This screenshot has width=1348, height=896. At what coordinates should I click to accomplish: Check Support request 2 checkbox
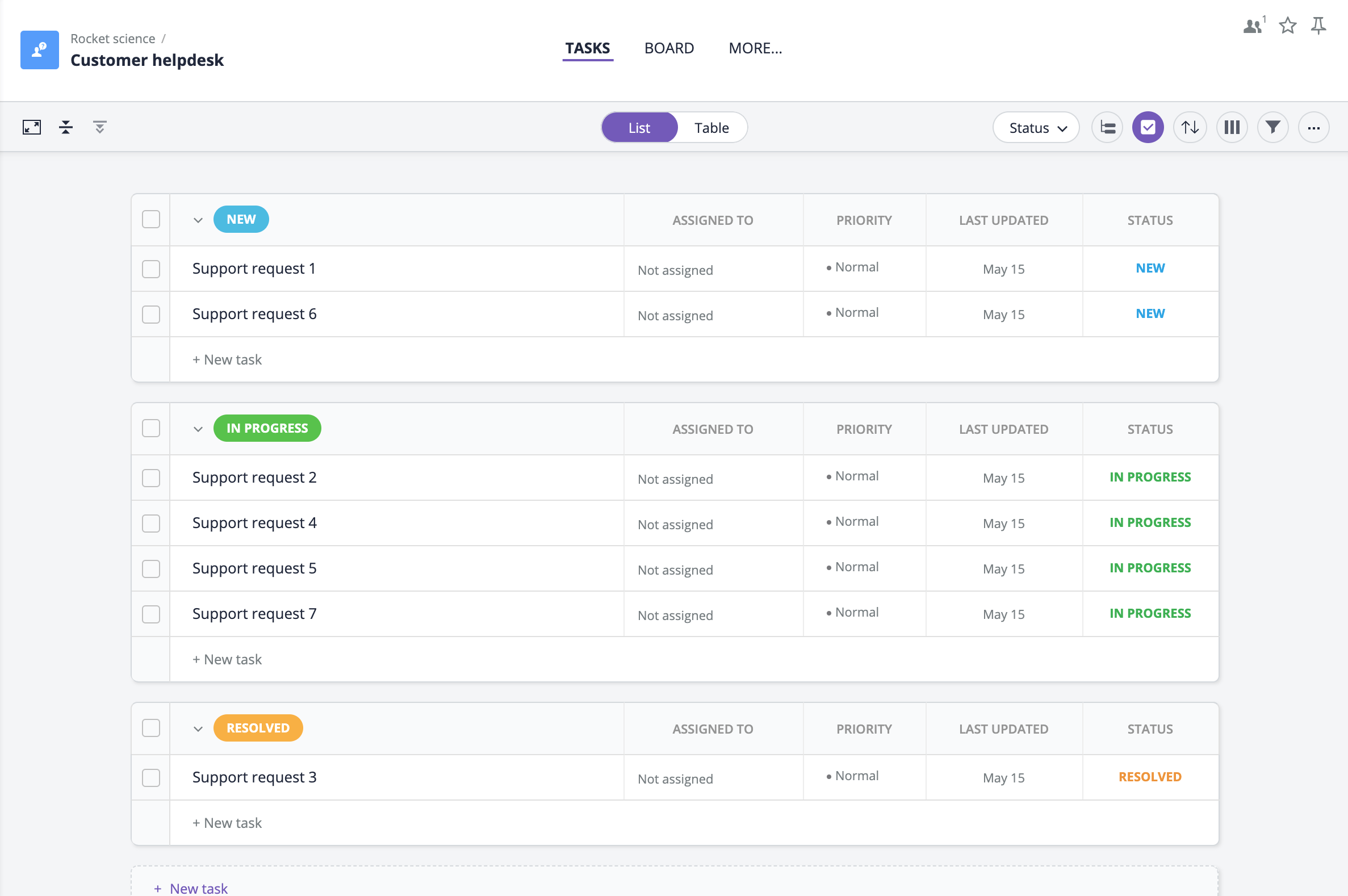click(151, 478)
